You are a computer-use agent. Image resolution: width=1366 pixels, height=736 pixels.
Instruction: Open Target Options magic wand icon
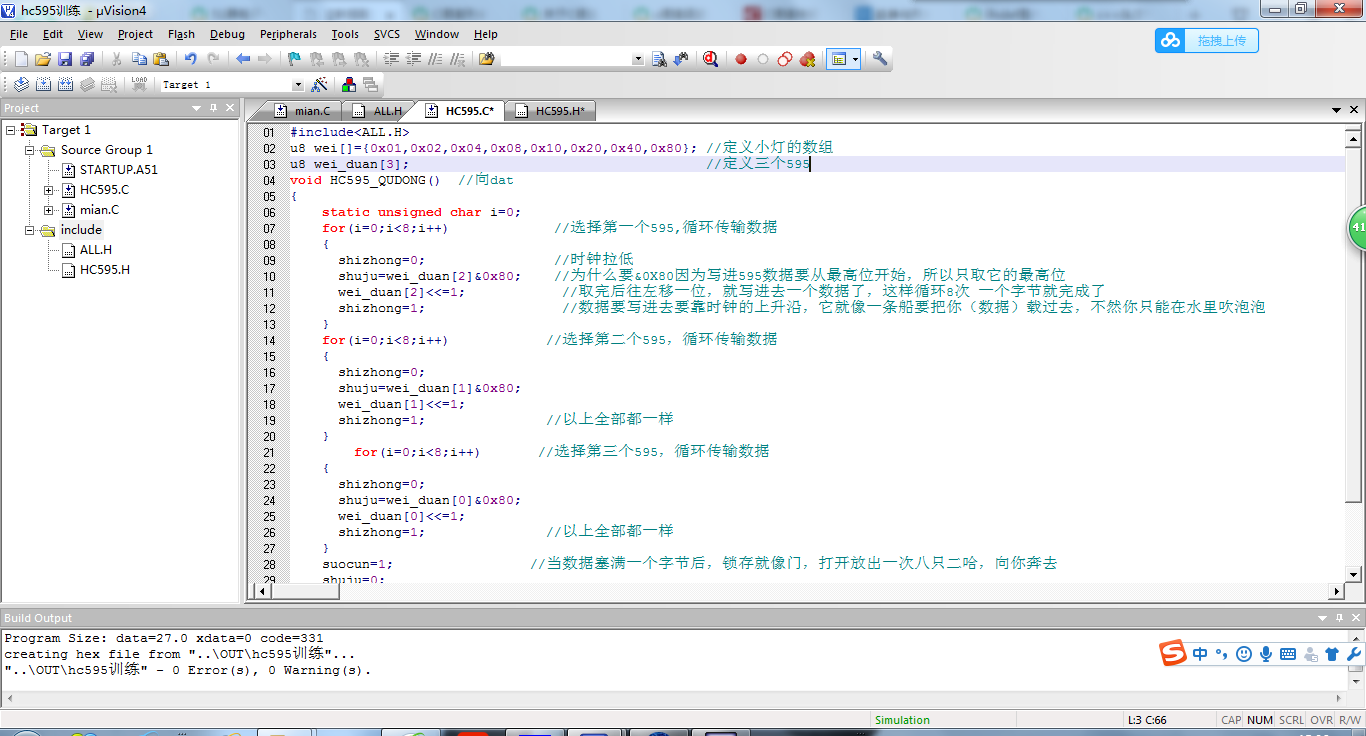point(320,85)
